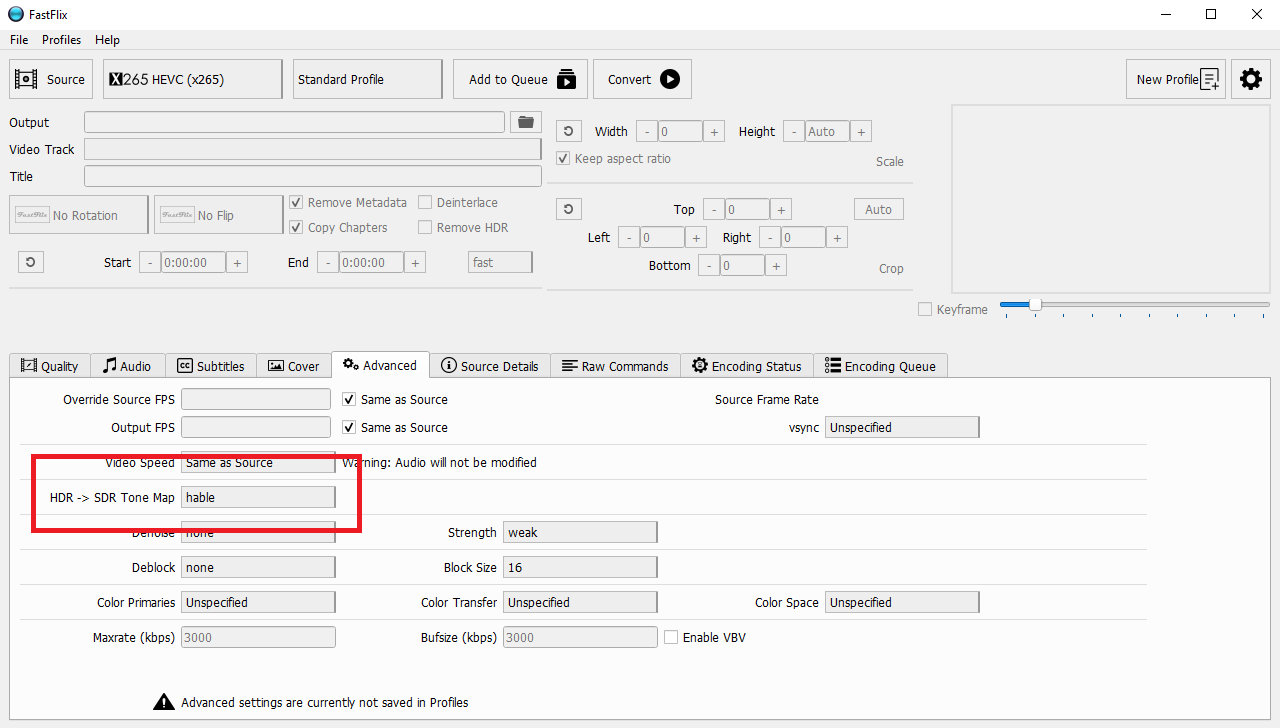Toggle Copy Chapters checkbox
1280x728 pixels.
point(296,227)
